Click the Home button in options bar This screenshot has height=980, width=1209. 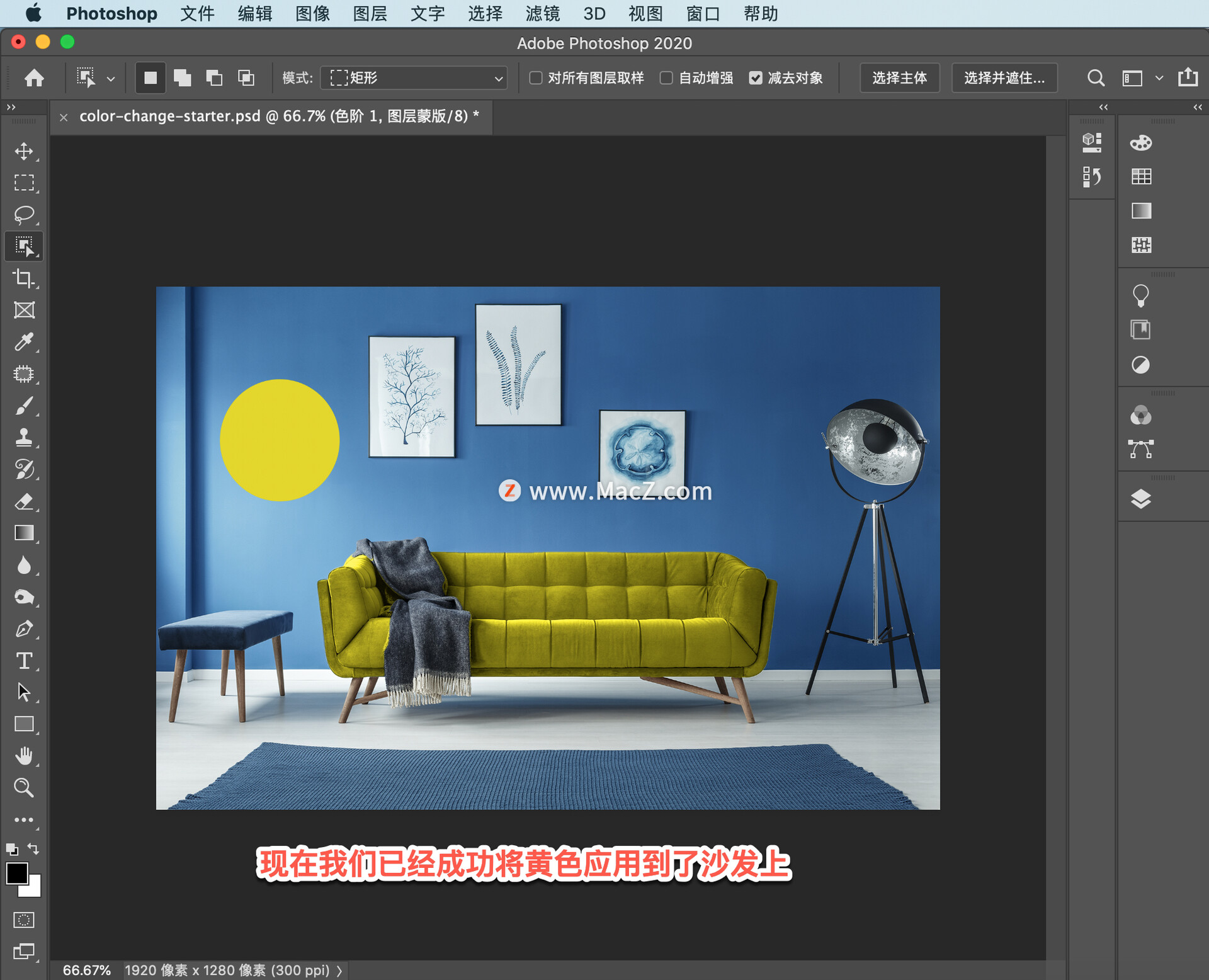tap(35, 78)
